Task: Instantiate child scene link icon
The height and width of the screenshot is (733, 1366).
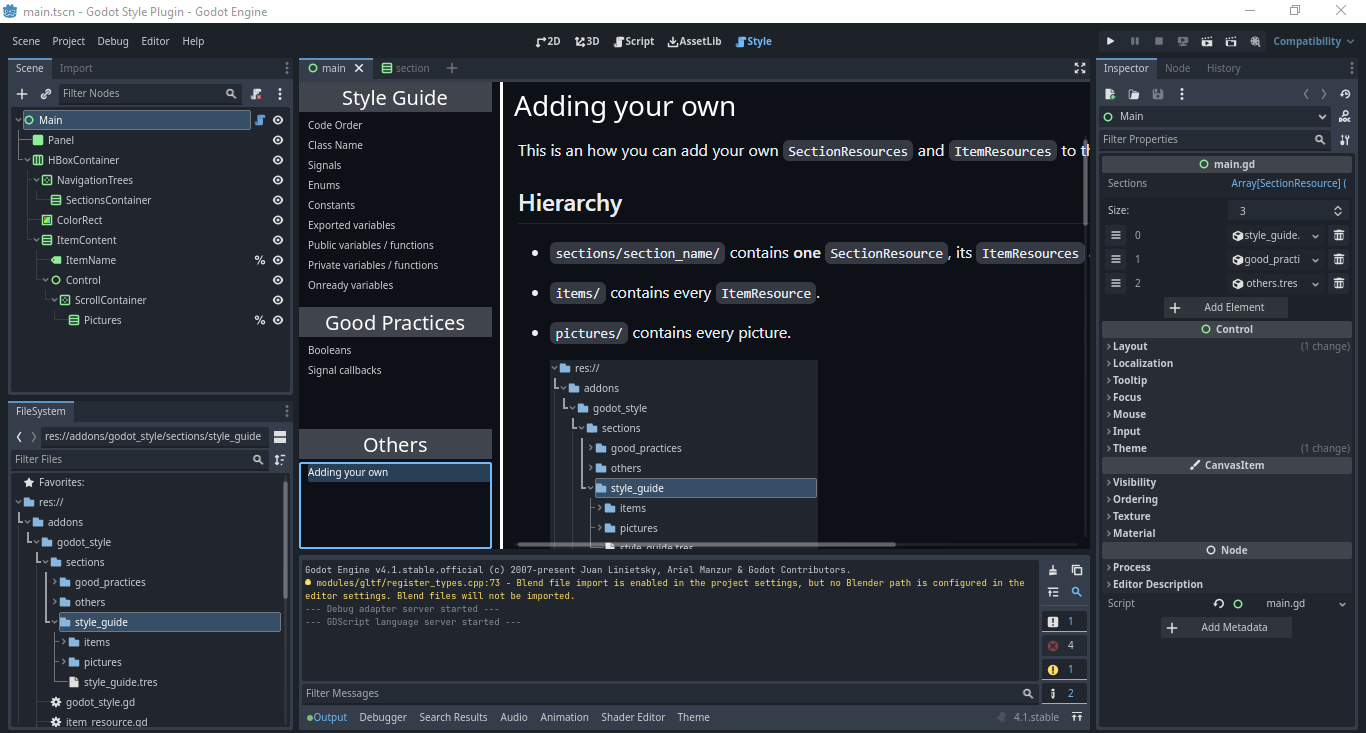Action: 46,93
